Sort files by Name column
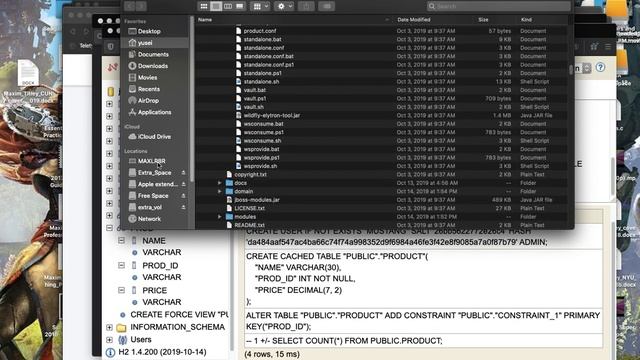 [205, 20]
